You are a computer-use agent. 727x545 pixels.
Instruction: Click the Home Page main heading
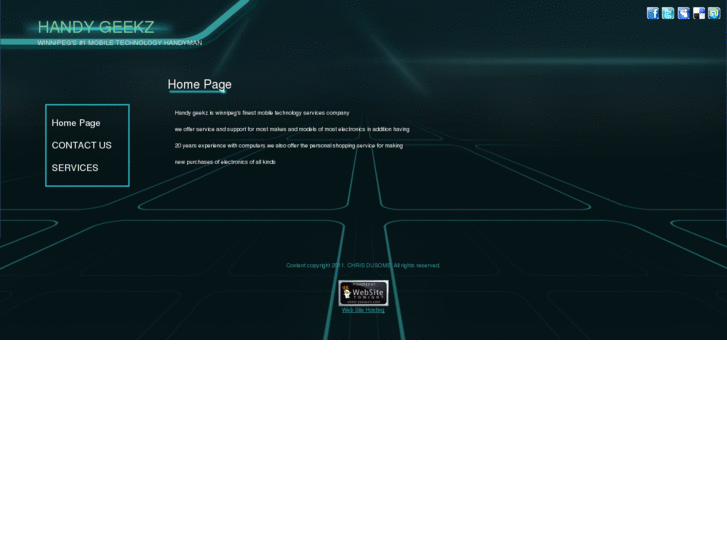199,84
